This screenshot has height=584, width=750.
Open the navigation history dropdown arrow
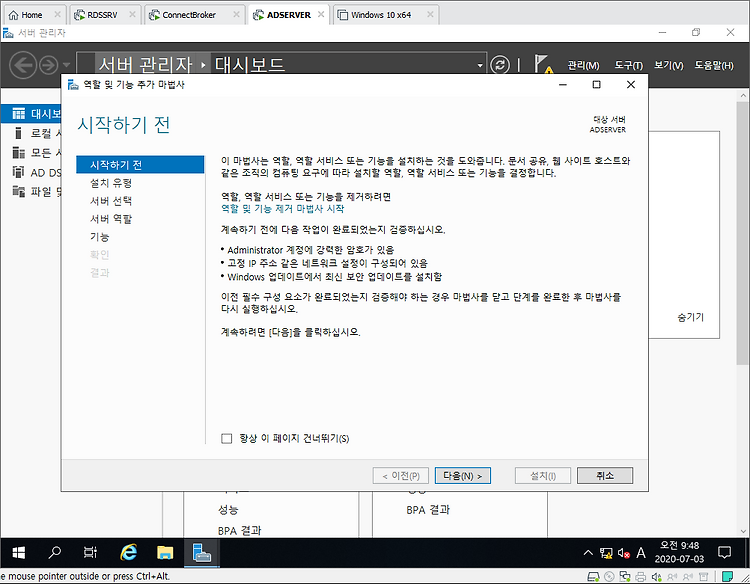point(66,65)
